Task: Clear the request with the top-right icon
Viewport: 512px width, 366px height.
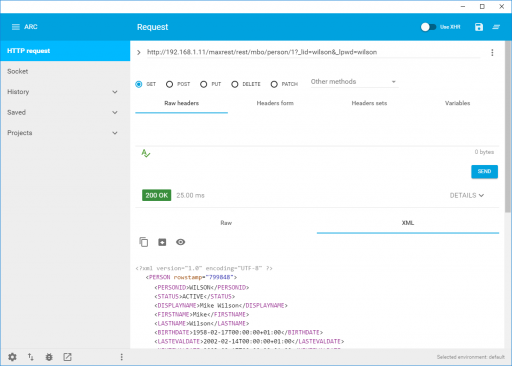Action: coord(496,27)
